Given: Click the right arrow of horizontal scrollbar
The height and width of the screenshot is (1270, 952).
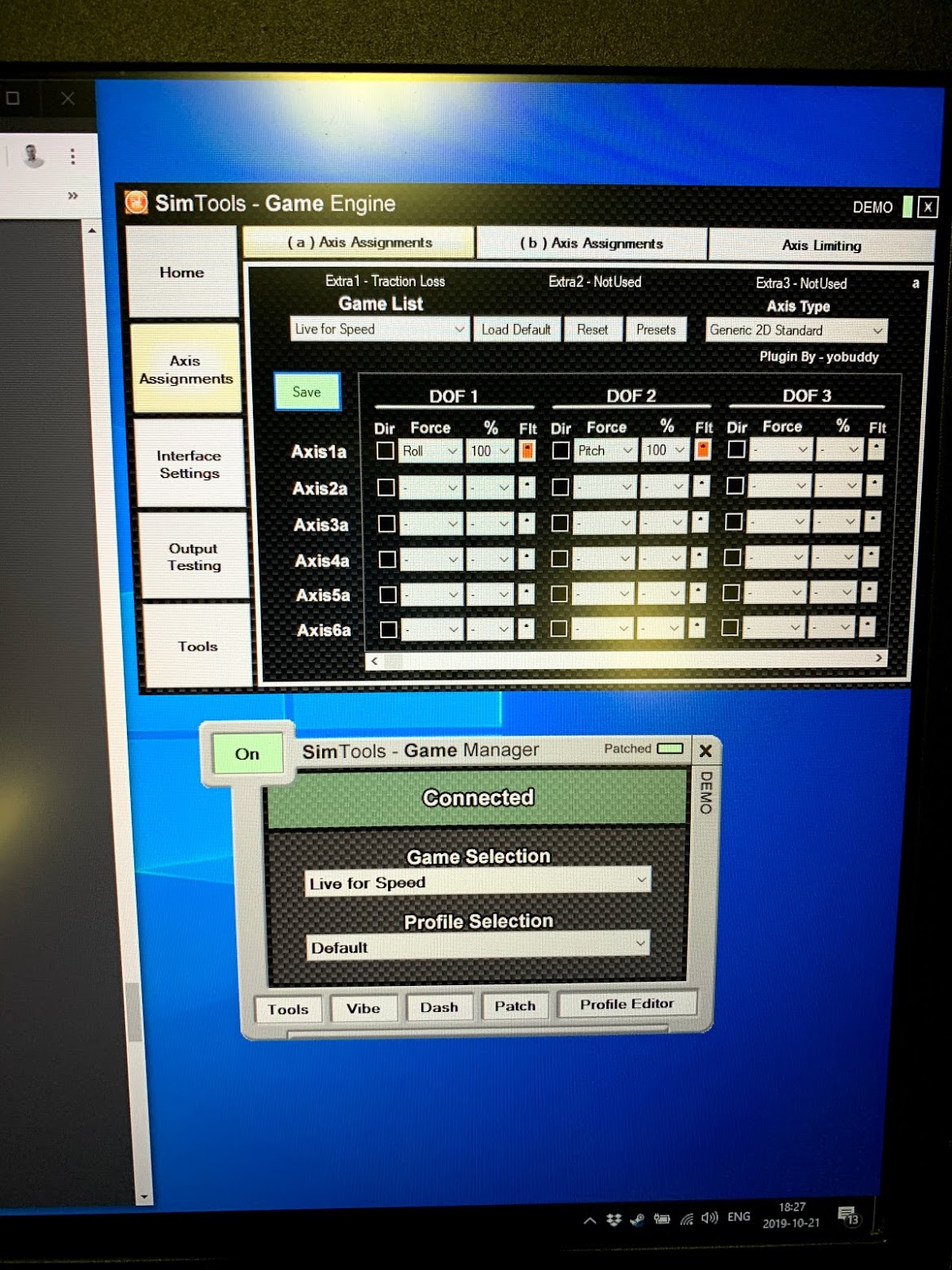Looking at the screenshot, I should coord(879,658).
